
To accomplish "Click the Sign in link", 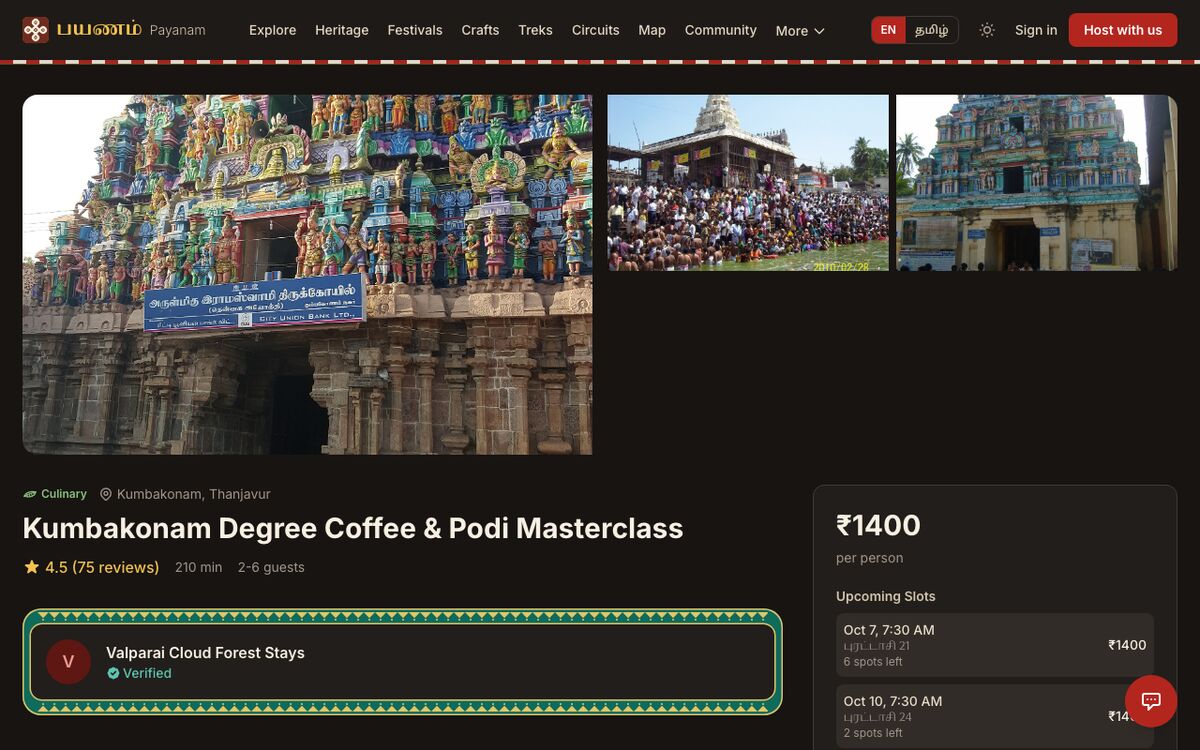I will click(1036, 30).
